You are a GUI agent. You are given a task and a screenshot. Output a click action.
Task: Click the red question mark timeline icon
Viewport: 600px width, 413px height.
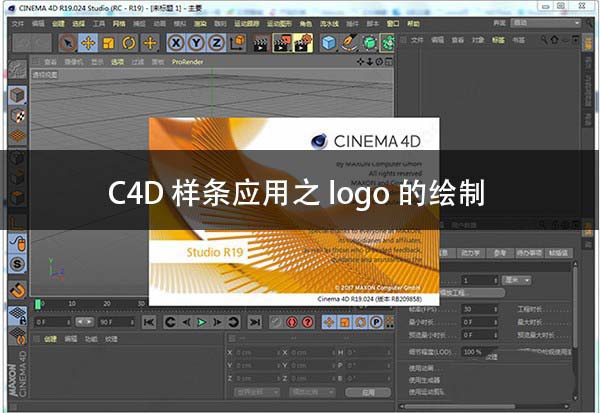(x=308, y=322)
